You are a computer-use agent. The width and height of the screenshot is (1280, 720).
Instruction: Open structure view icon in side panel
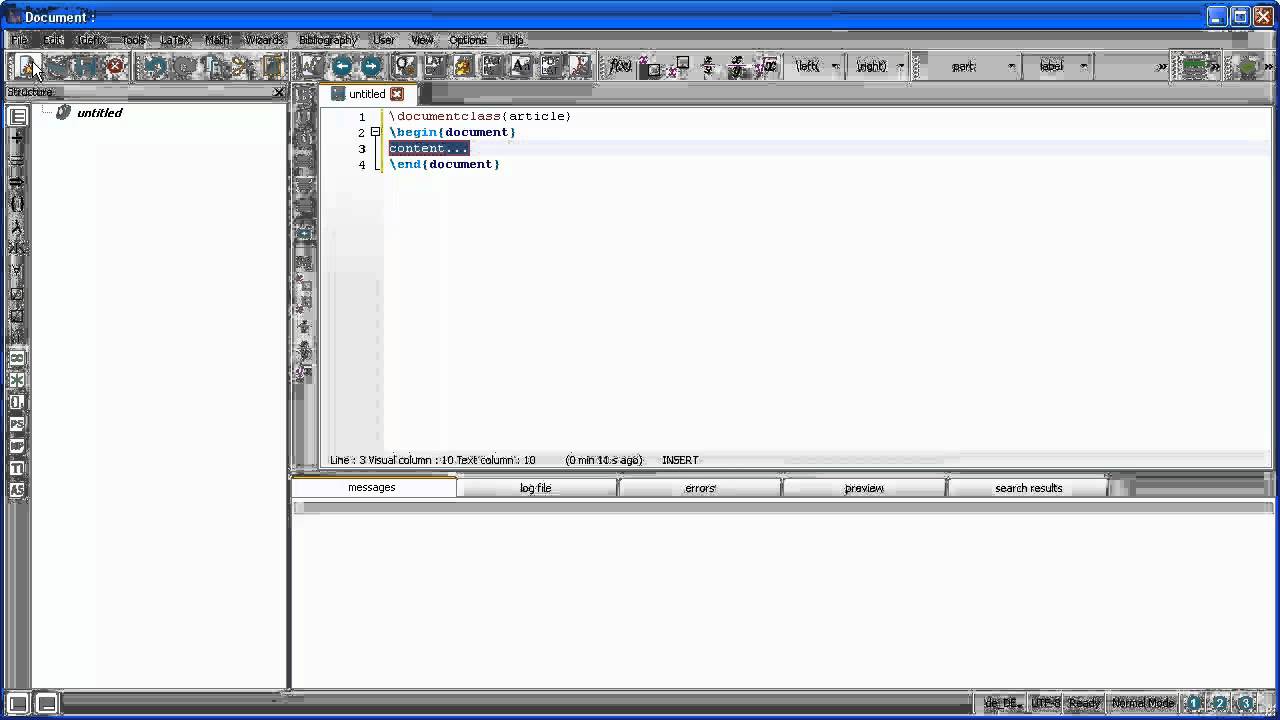(x=17, y=116)
